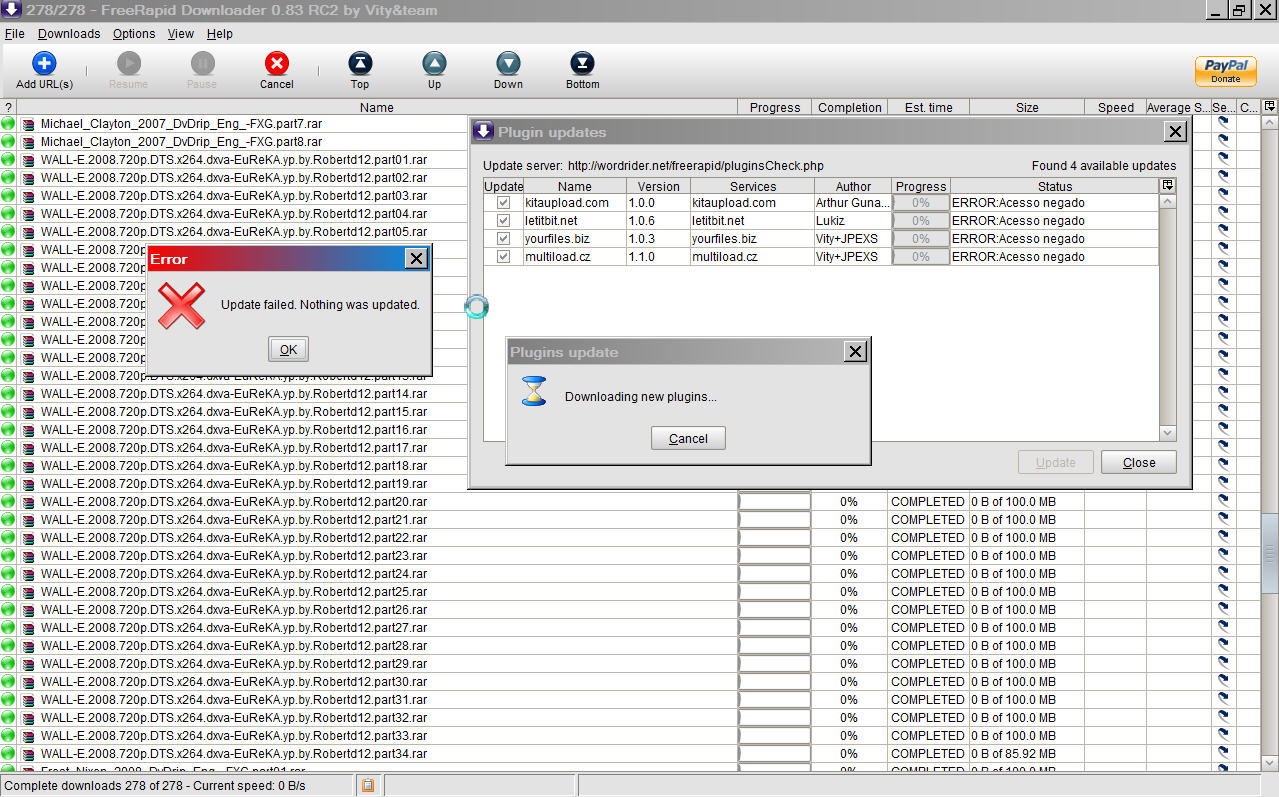Uncheck the kitaupload.com update checkbox
1279x797 pixels.
(x=503, y=203)
